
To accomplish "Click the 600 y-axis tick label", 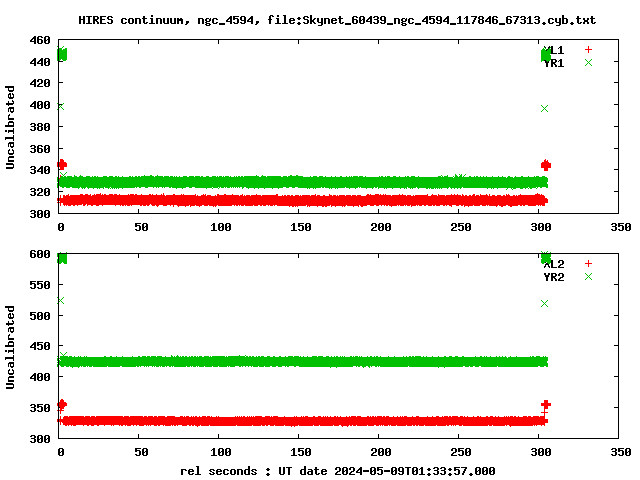I will coord(40,254).
